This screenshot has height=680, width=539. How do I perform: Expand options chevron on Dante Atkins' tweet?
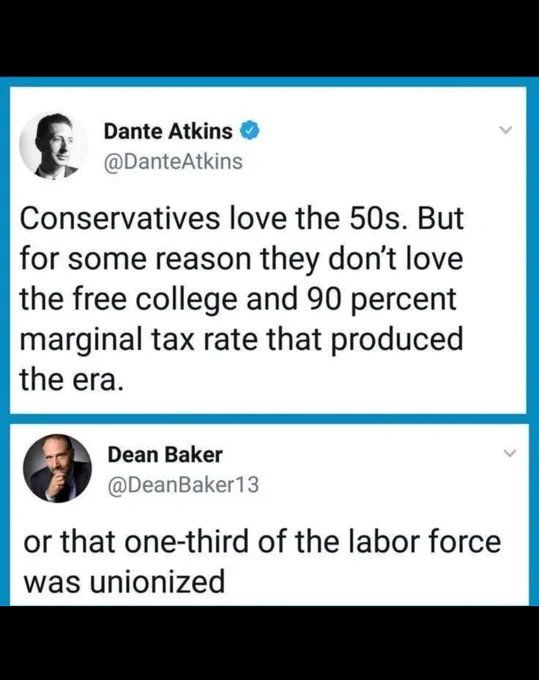point(505,130)
